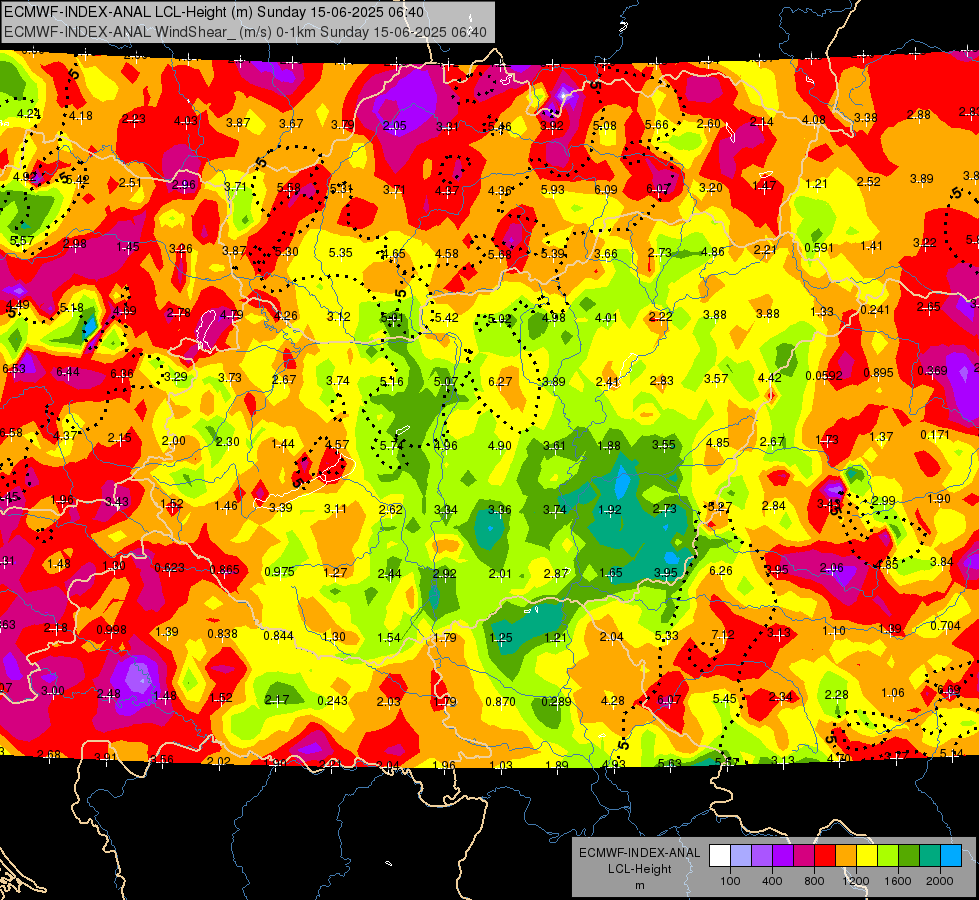Click the wind shear value 6.09

(606, 189)
